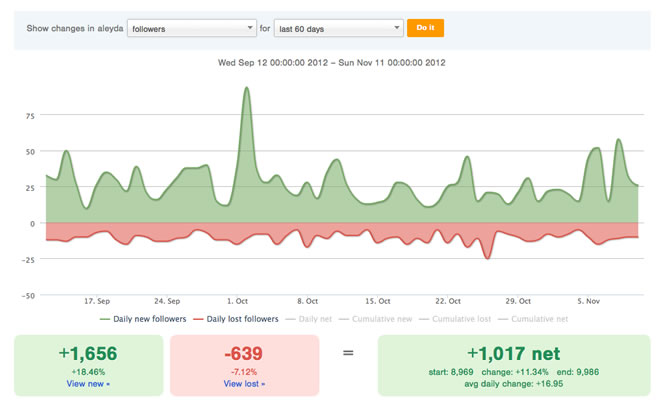This screenshot has height=413, width=662.
Task: Enable the Cumulative new legend series
Action: 375,319
